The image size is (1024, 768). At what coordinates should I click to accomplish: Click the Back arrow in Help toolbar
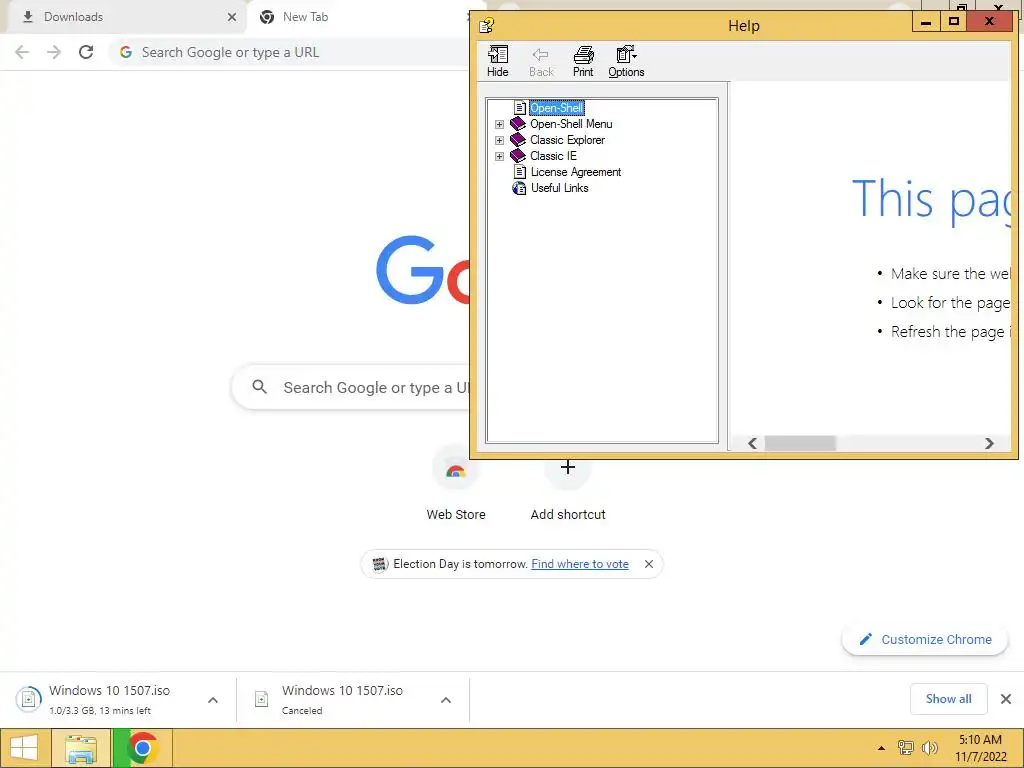[541, 61]
